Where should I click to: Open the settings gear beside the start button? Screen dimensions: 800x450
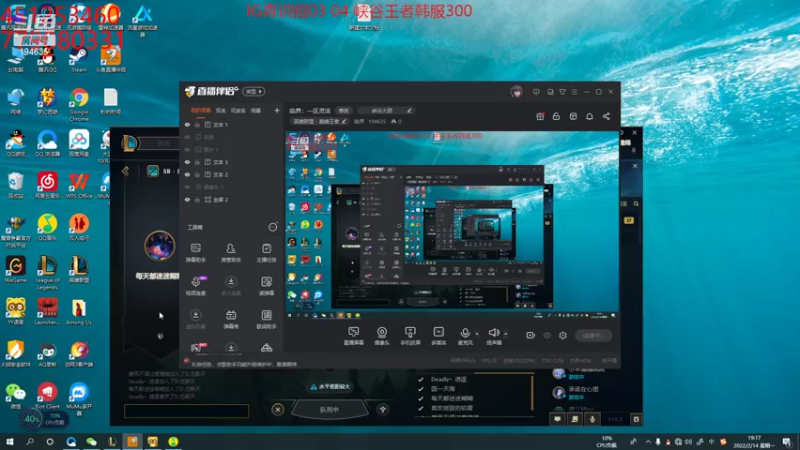click(x=563, y=335)
